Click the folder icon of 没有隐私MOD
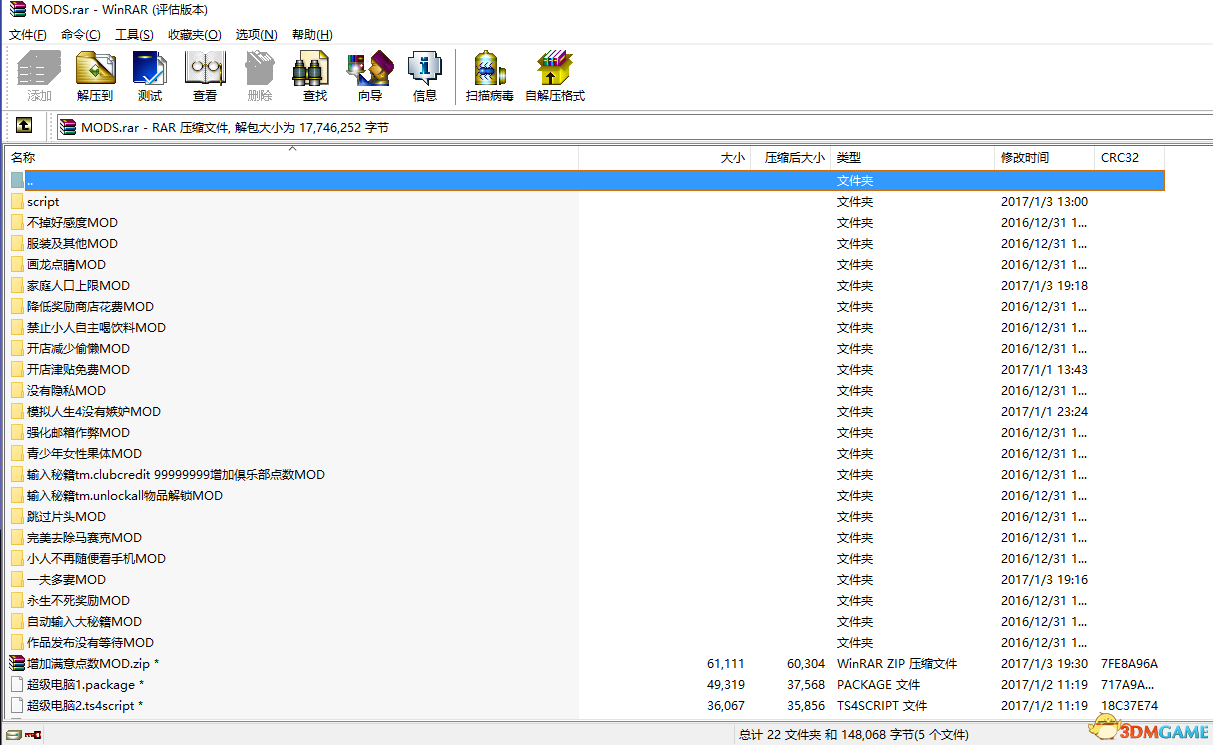1213x745 pixels. [x=17, y=390]
